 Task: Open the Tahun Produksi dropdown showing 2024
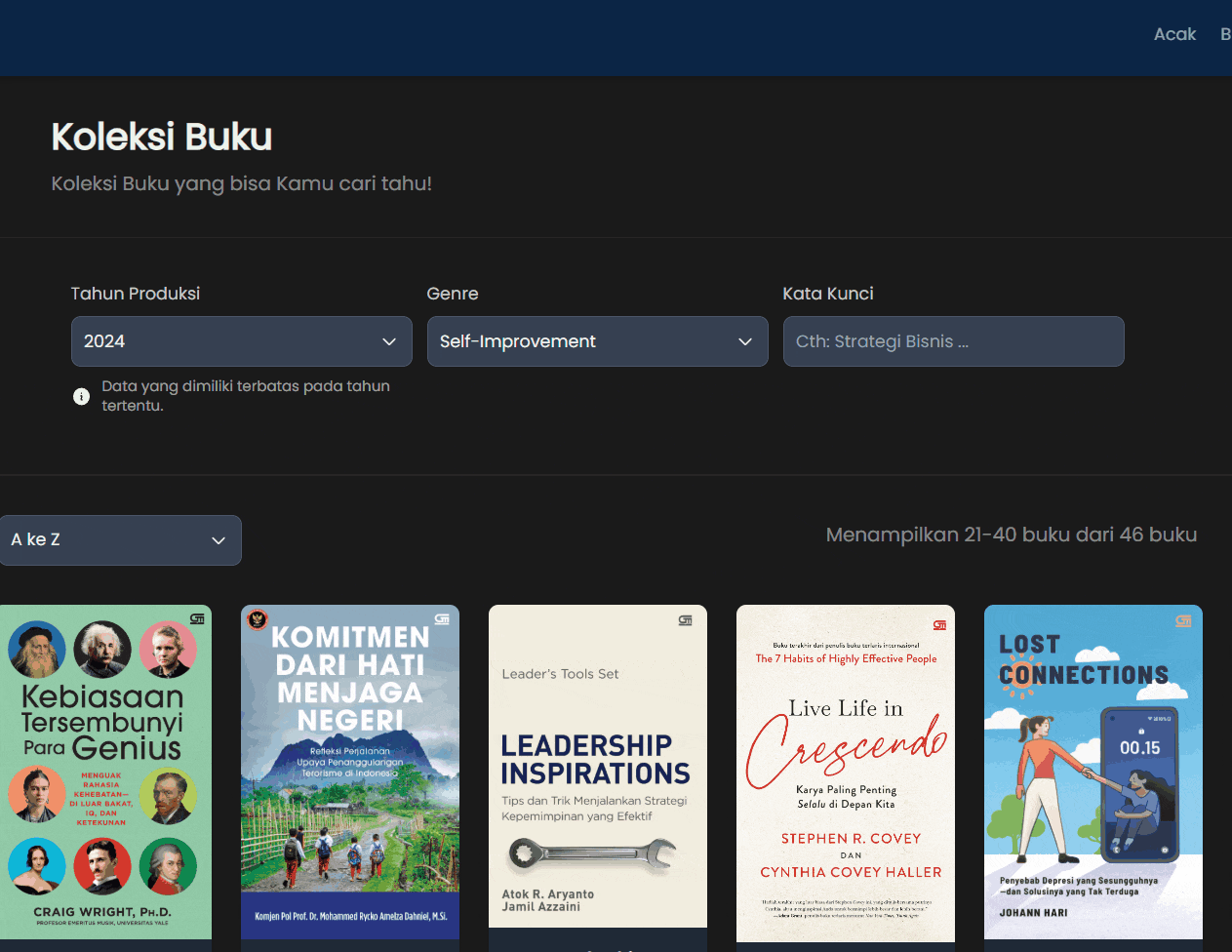(242, 341)
